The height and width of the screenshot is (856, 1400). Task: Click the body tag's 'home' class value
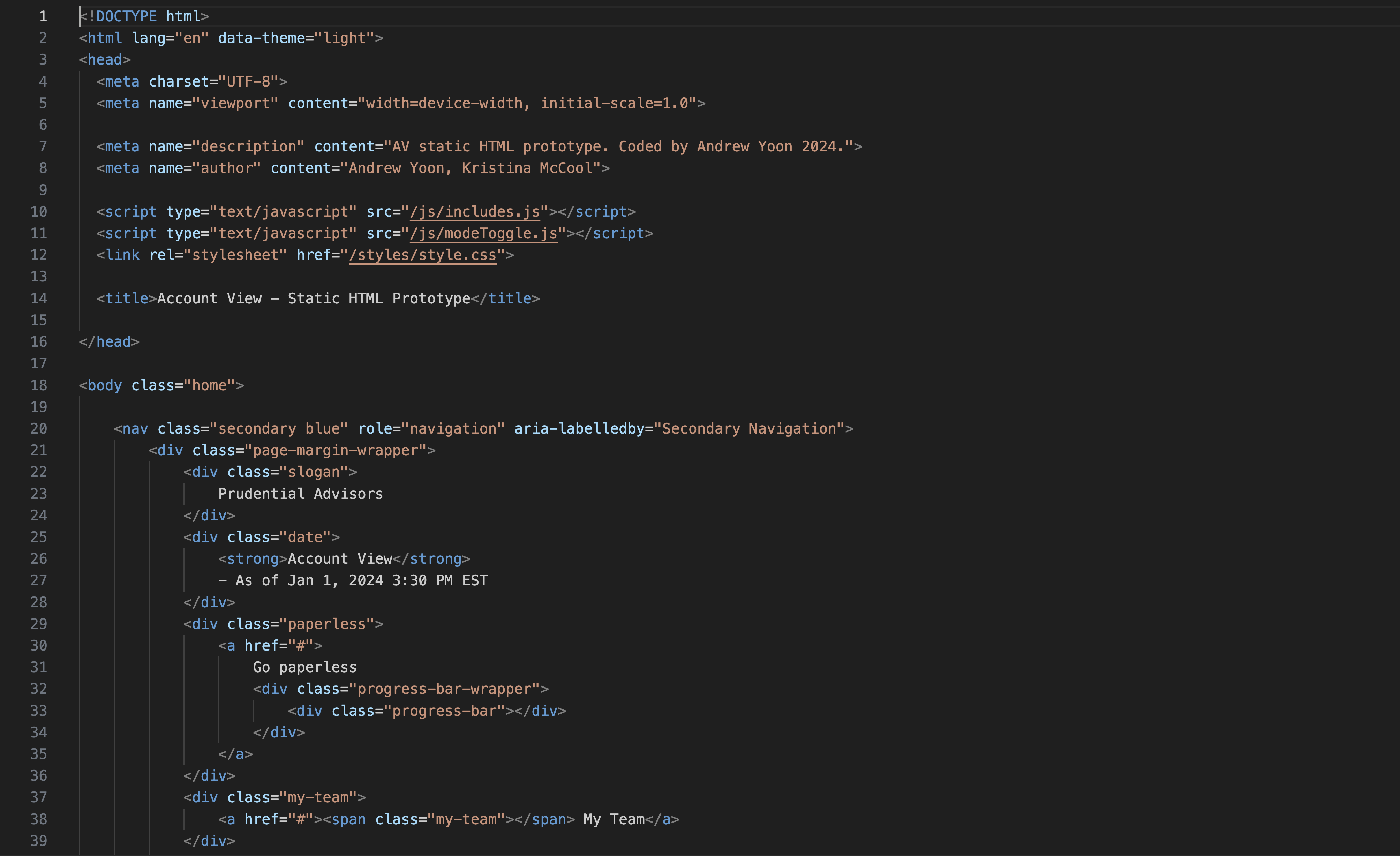[x=209, y=385]
